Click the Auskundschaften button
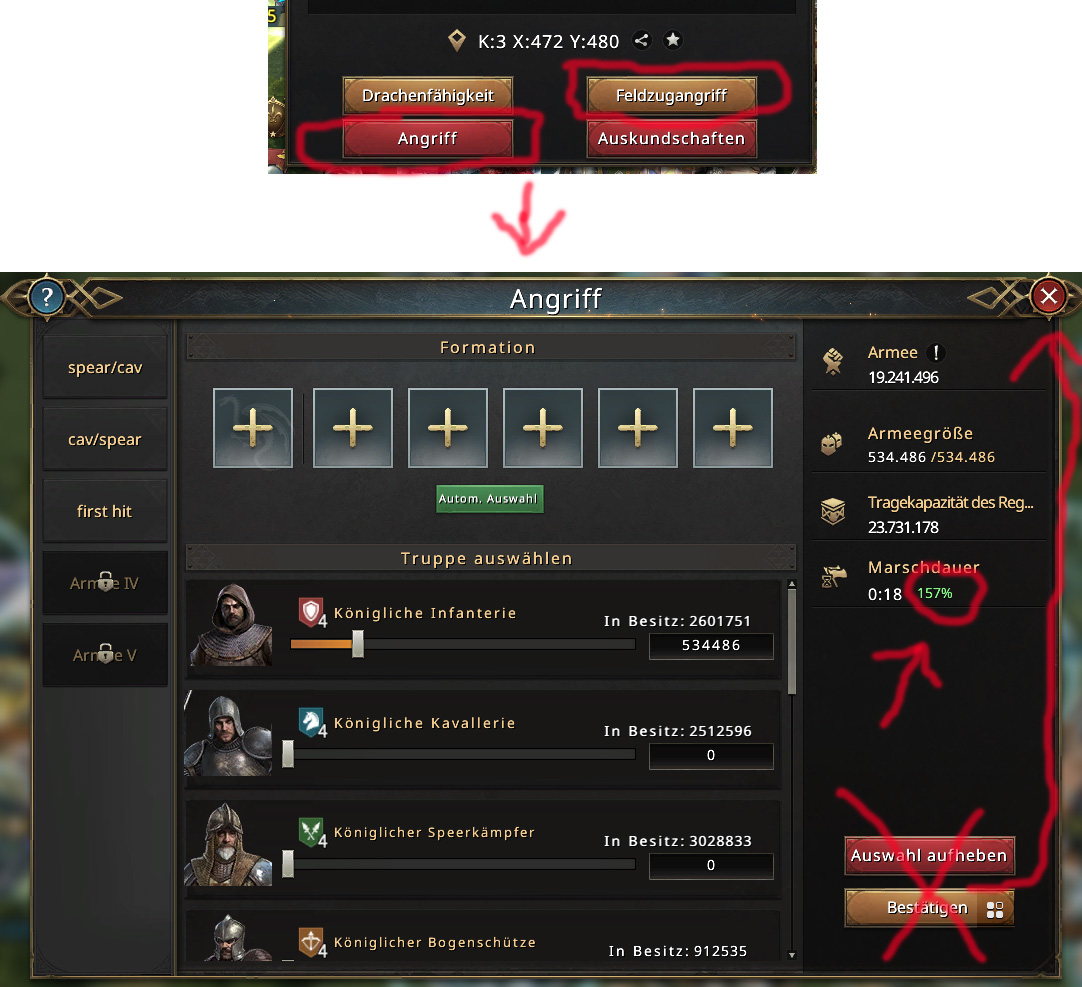1082x987 pixels. coord(671,139)
